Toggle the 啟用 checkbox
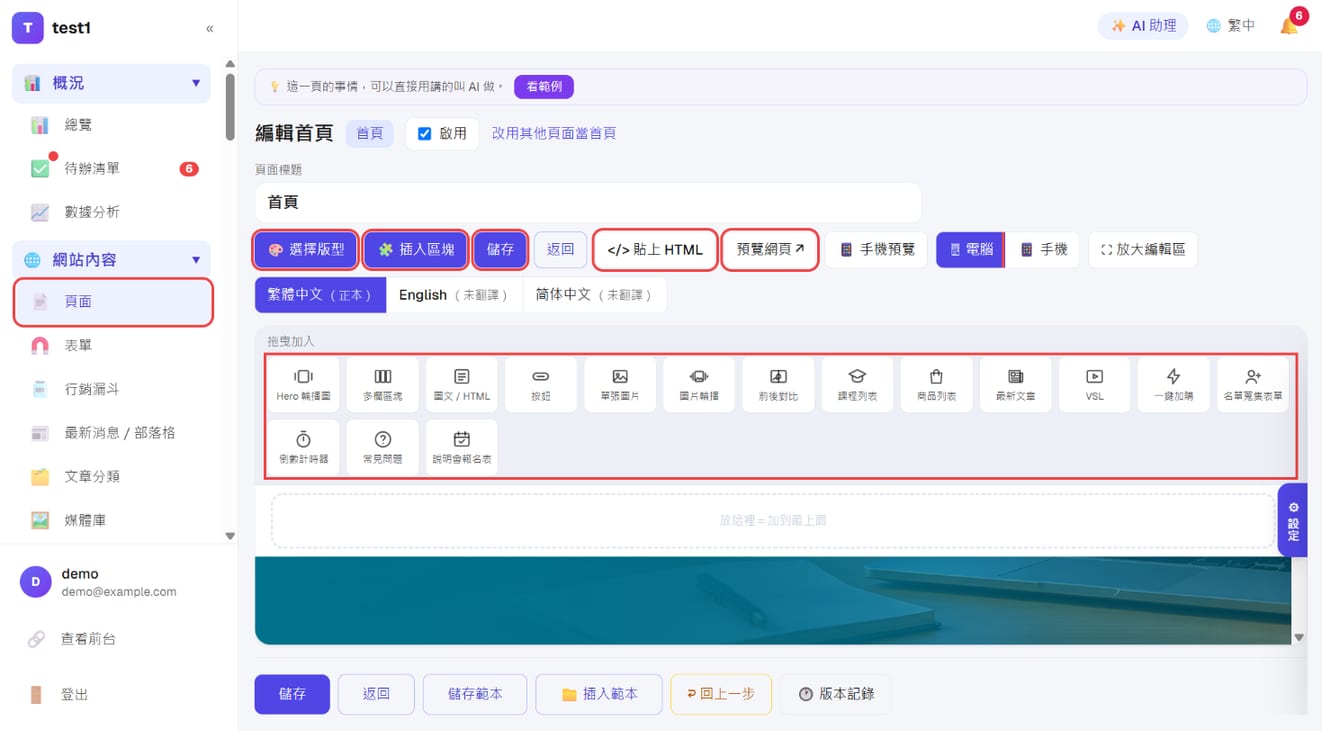Viewport: 1322px width, 731px height. 425,134
